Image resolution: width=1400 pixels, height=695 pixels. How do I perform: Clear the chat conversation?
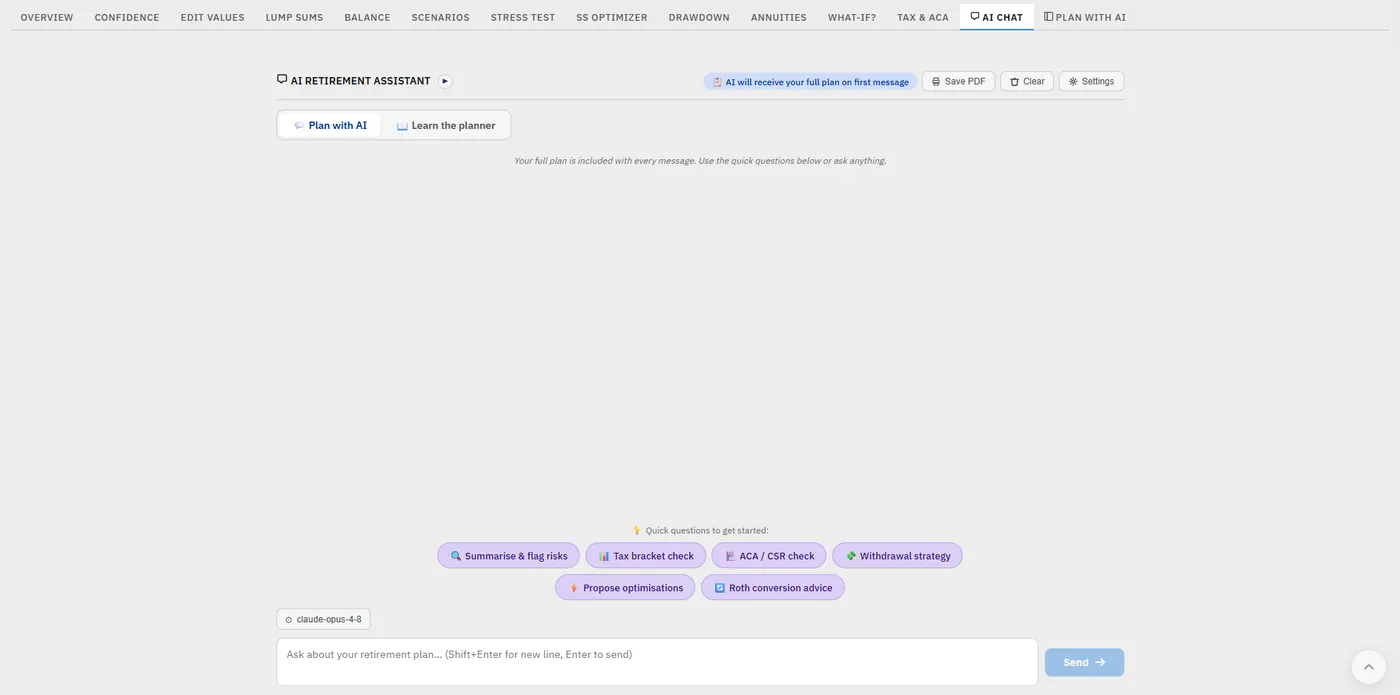coord(1027,81)
